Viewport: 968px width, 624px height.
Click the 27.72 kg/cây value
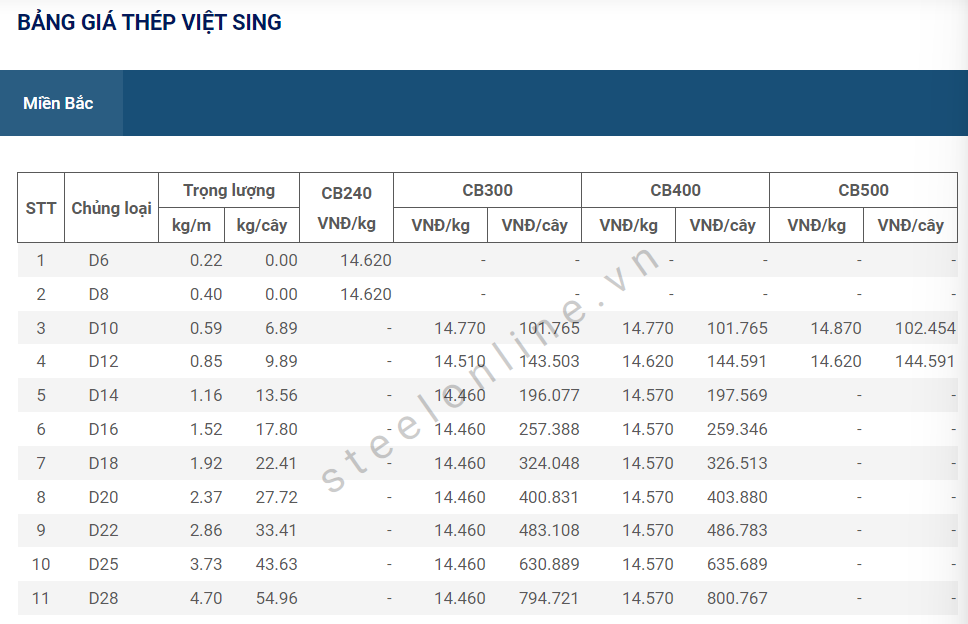(x=277, y=497)
